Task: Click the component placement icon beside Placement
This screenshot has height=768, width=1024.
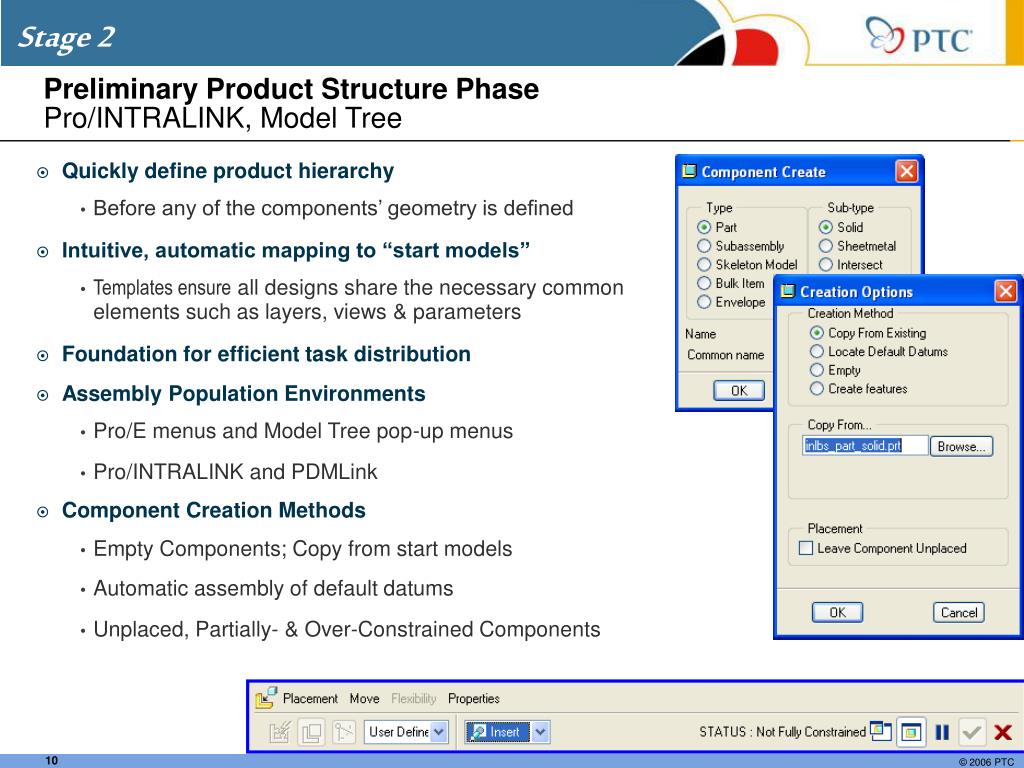Action: coord(266,698)
